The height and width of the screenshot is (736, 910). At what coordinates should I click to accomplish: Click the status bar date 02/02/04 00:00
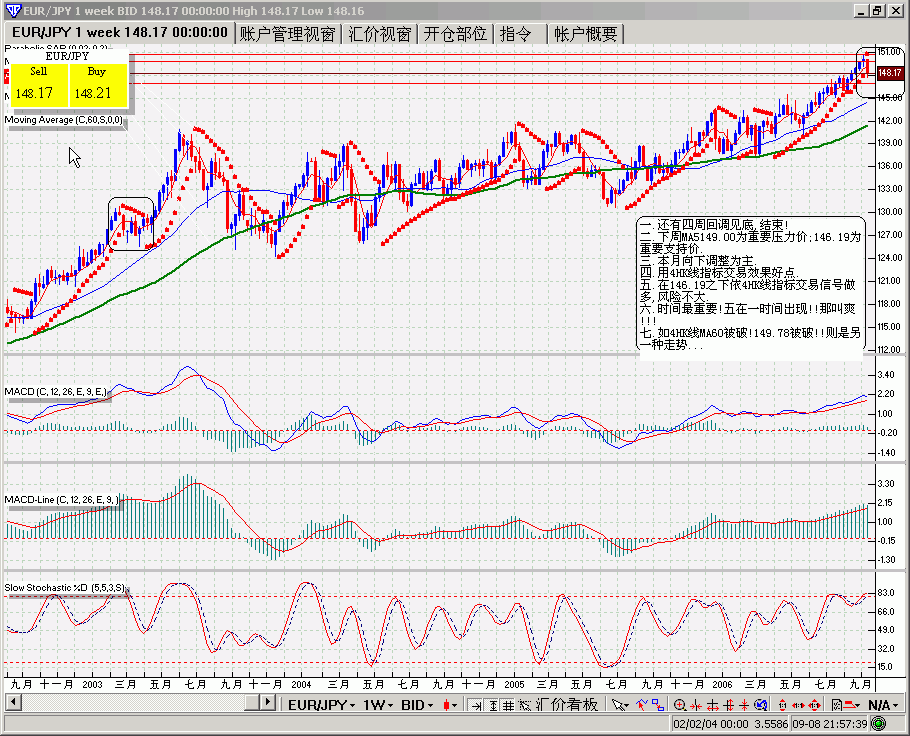712,724
